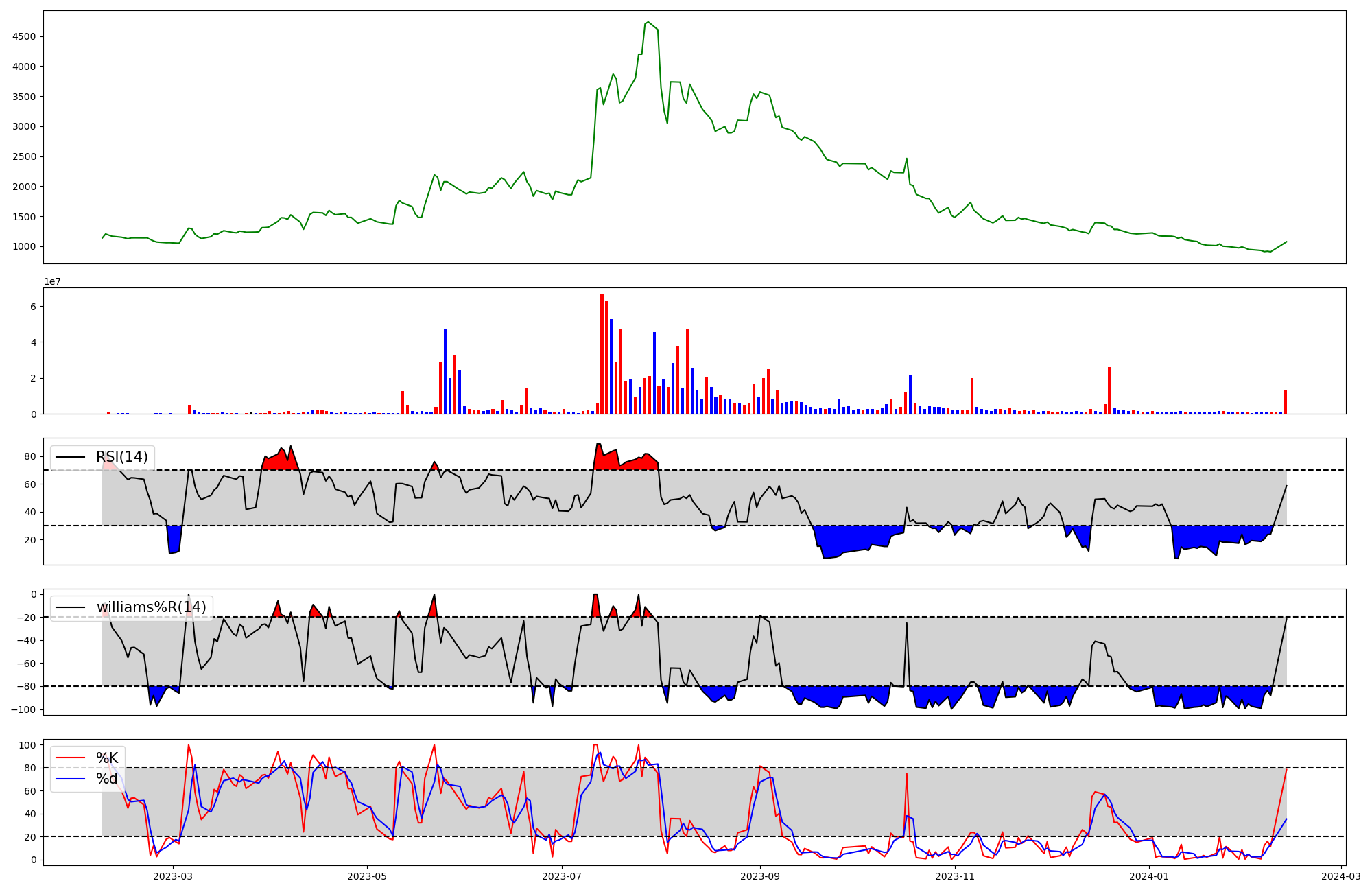Click the 2000 price axis label
1372x892 pixels.
click(25, 187)
